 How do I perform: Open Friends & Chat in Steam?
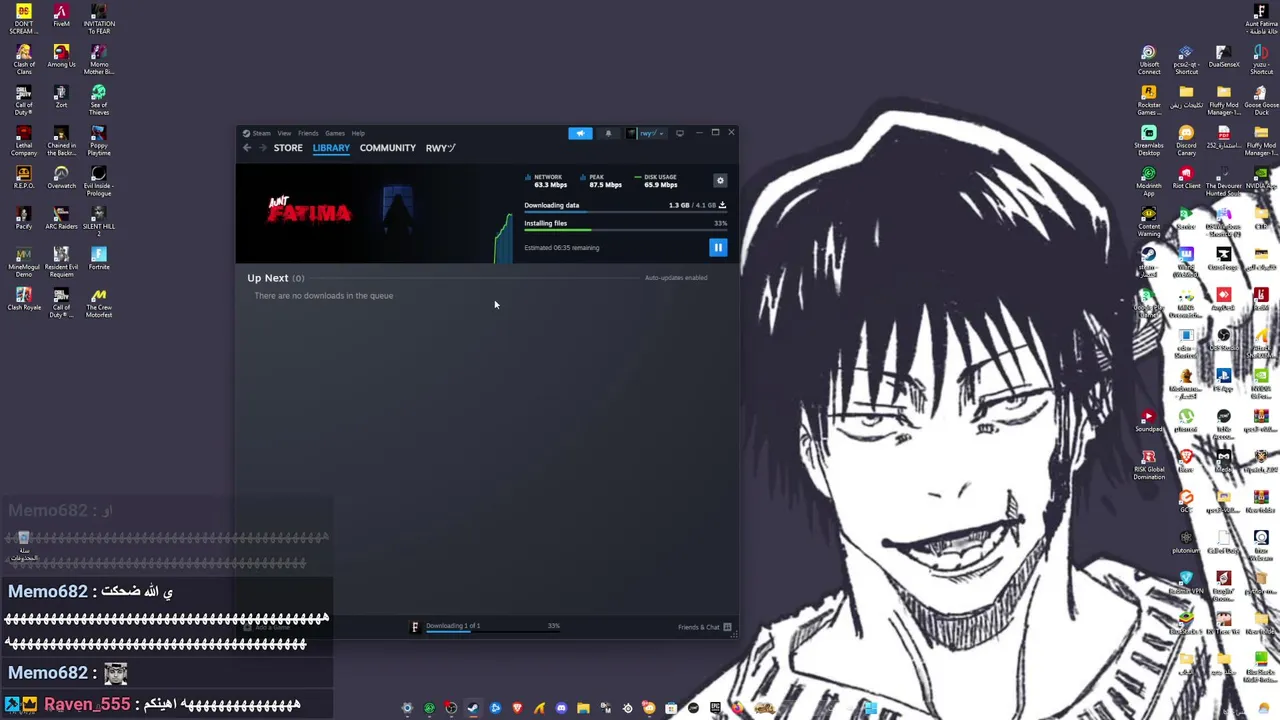tap(705, 627)
